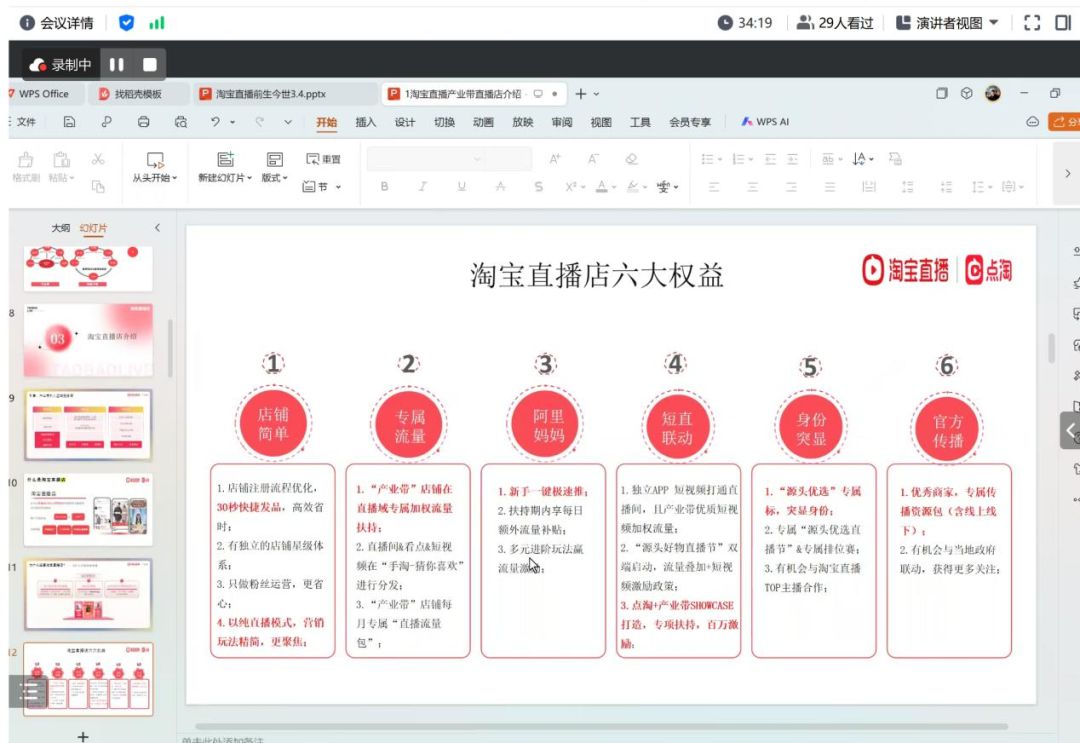Collapse the slide thumbnail panel

157,228
